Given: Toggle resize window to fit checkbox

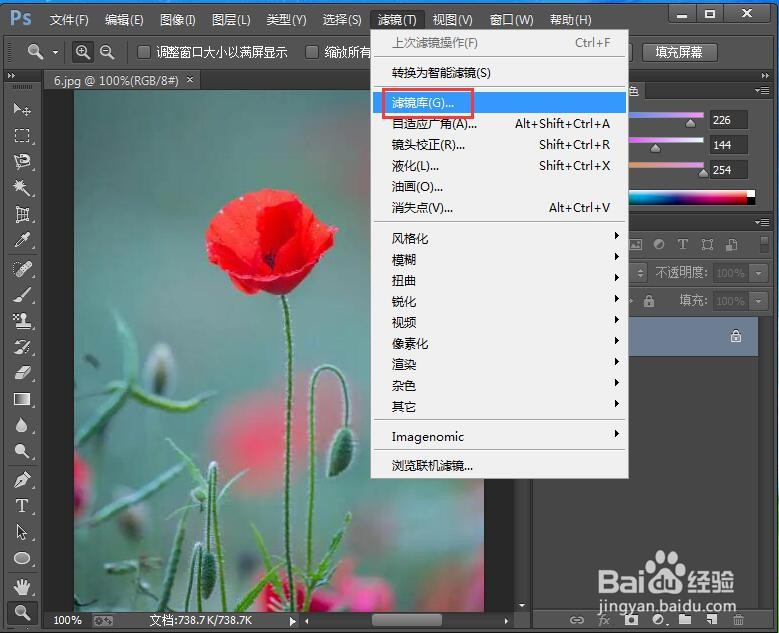Looking at the screenshot, I should pyautogui.click(x=144, y=52).
